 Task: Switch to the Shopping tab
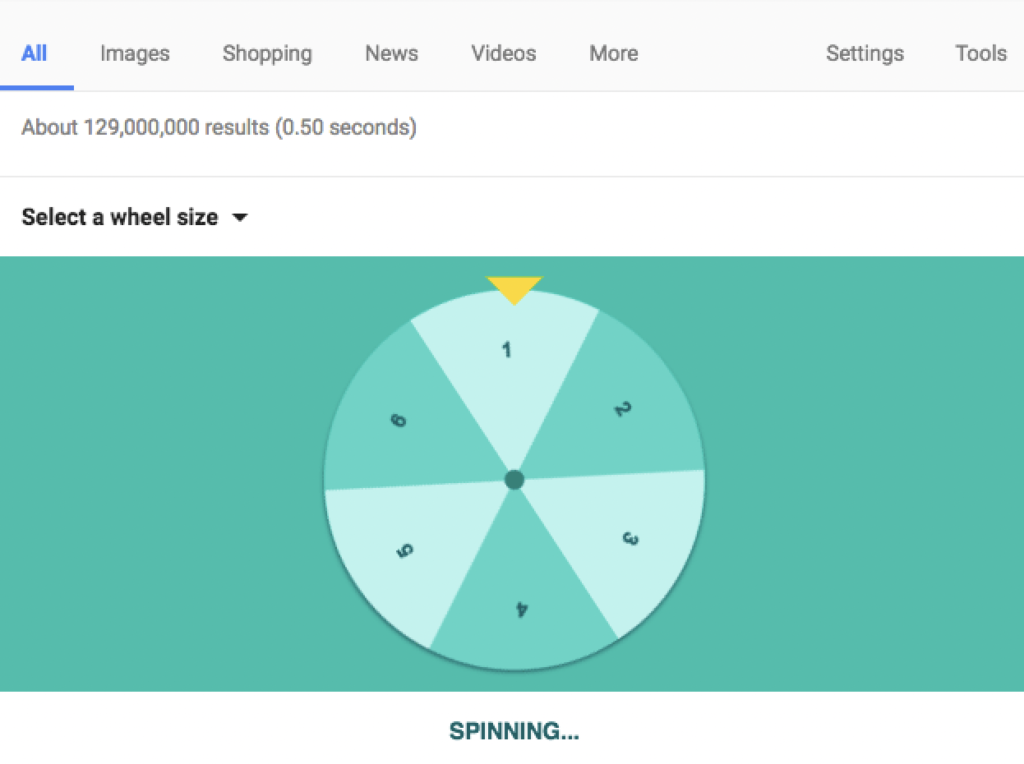pyautogui.click(x=267, y=54)
